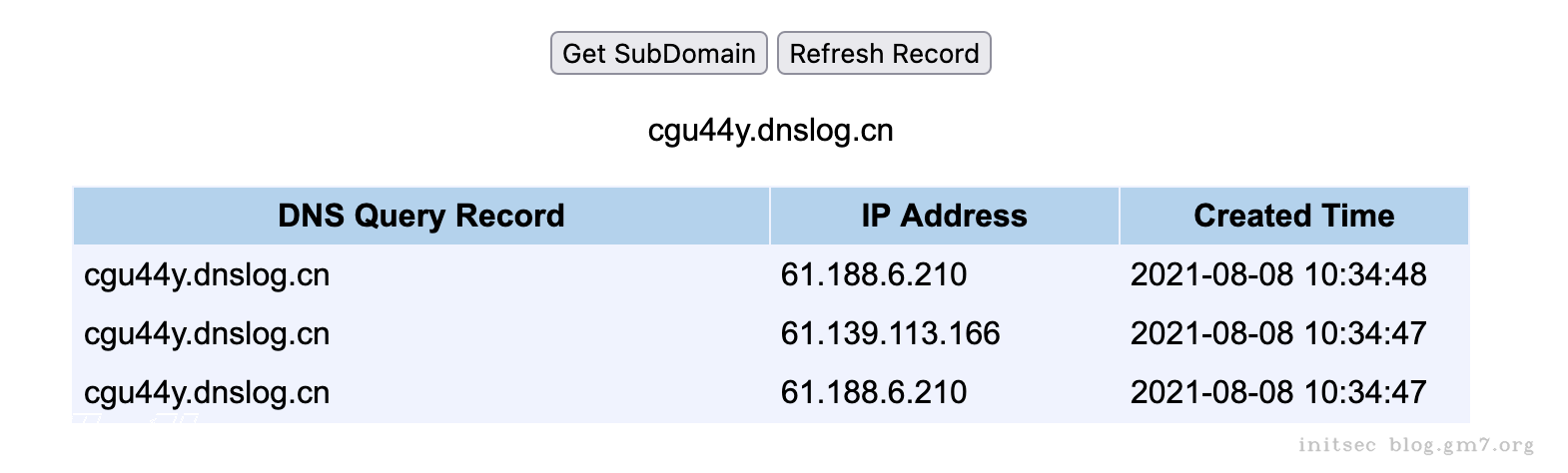Image resolution: width=1568 pixels, height=473 pixels.
Task: Click the DNS Query Record column header
Action: [420, 216]
